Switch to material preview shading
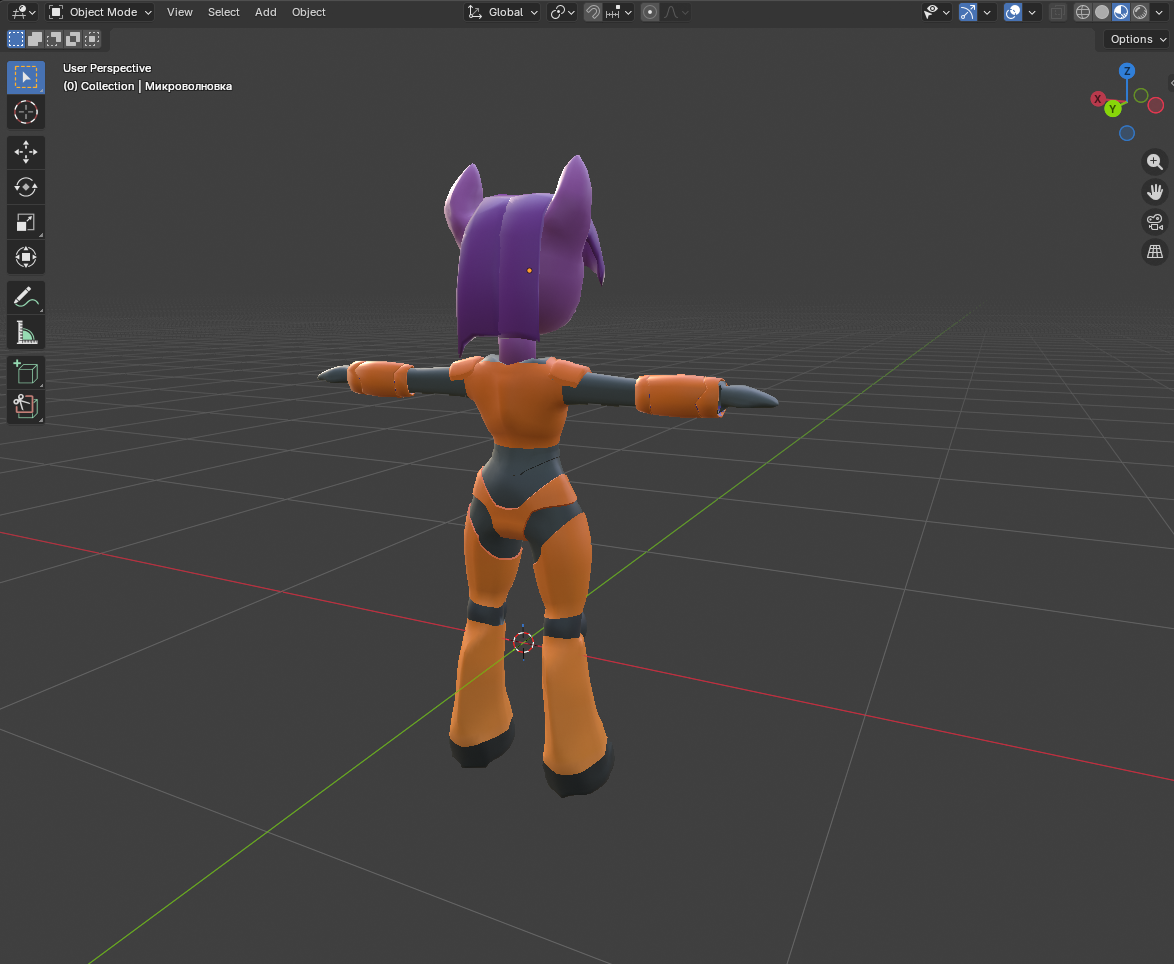 [x=1121, y=12]
